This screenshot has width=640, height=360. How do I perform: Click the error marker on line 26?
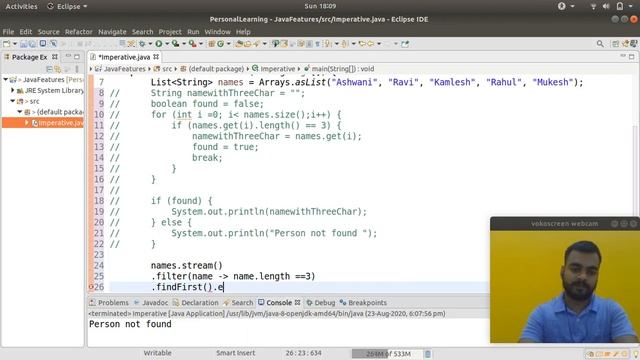coord(91,287)
